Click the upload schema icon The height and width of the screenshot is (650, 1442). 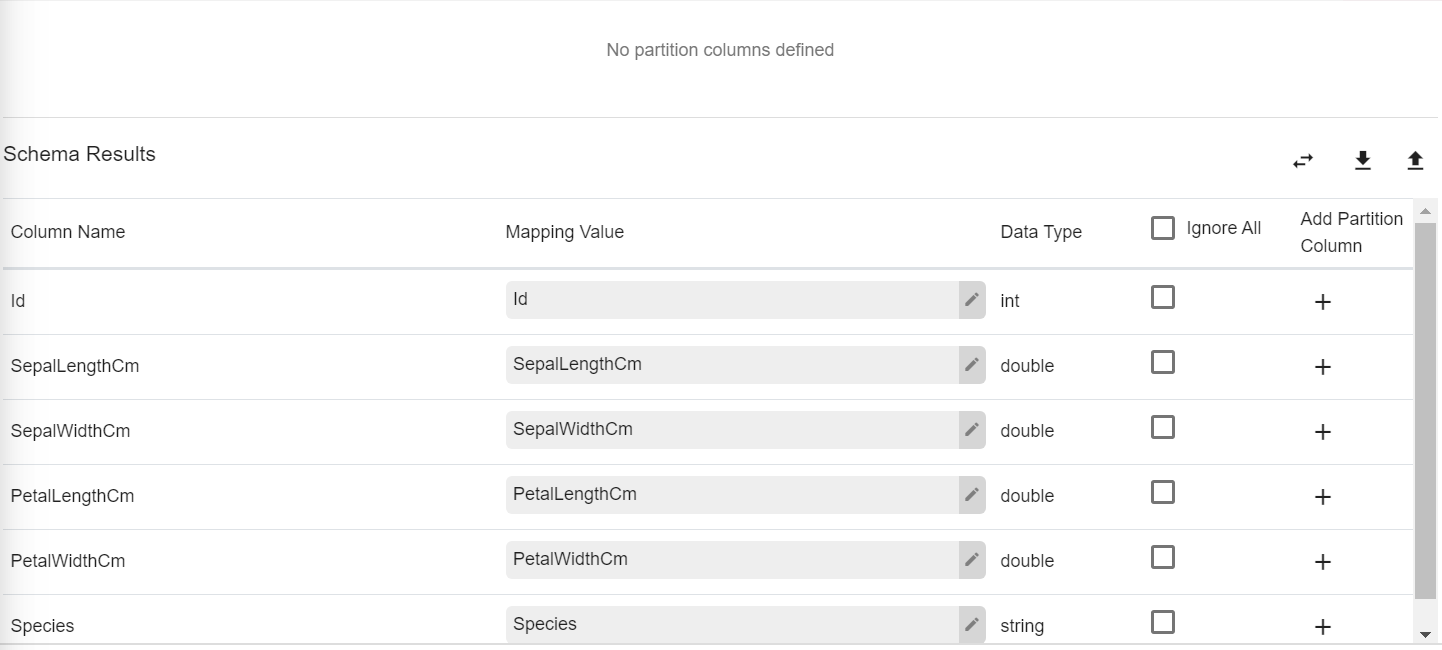(x=1415, y=161)
